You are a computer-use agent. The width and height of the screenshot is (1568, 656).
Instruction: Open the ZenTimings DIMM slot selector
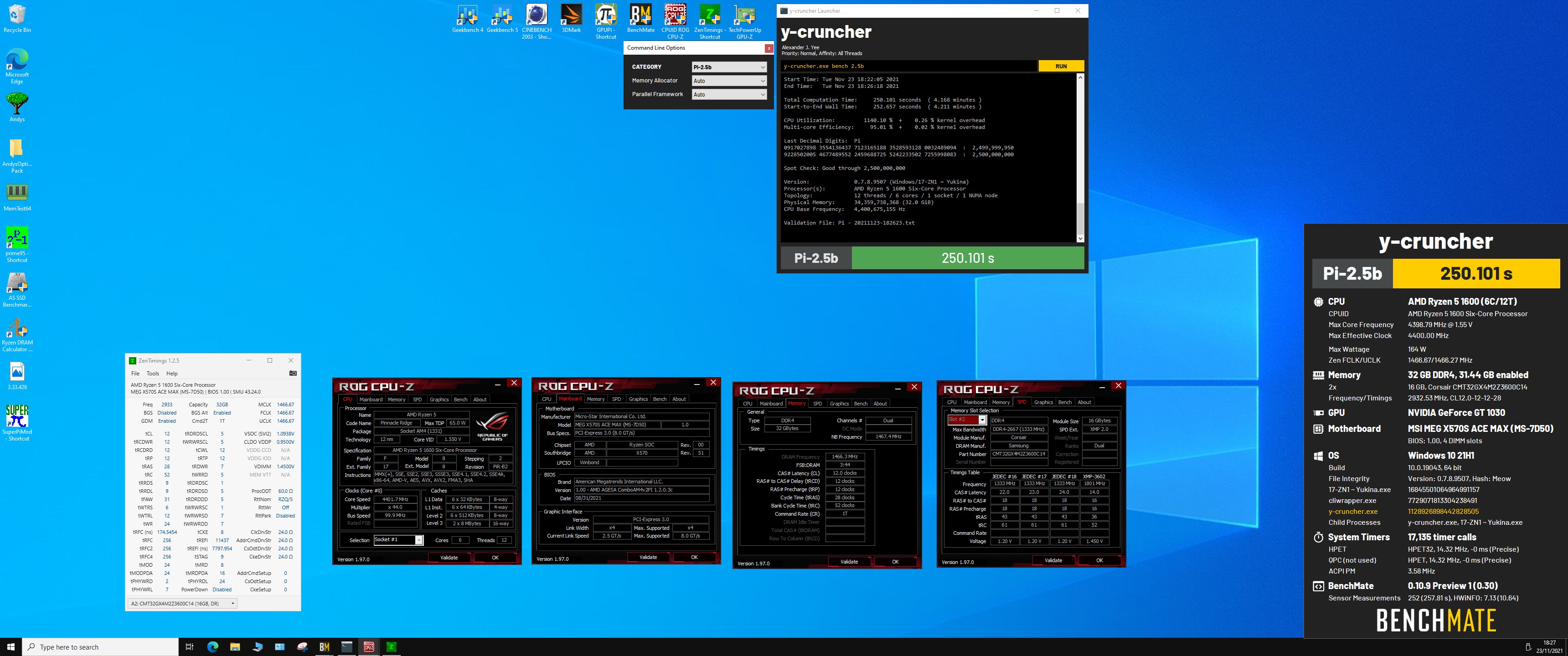click(183, 603)
